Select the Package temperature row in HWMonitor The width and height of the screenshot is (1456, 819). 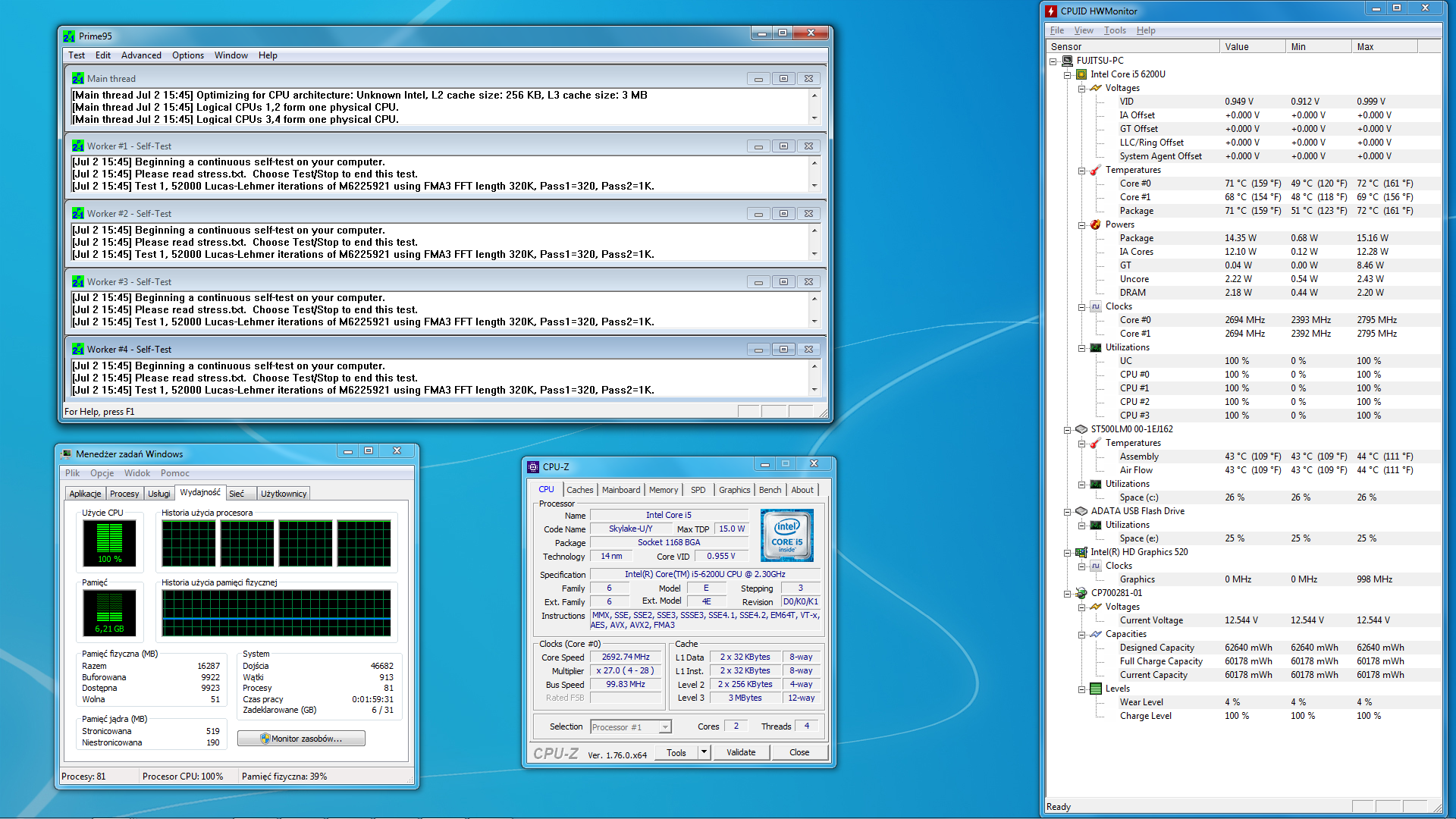tap(1244, 211)
